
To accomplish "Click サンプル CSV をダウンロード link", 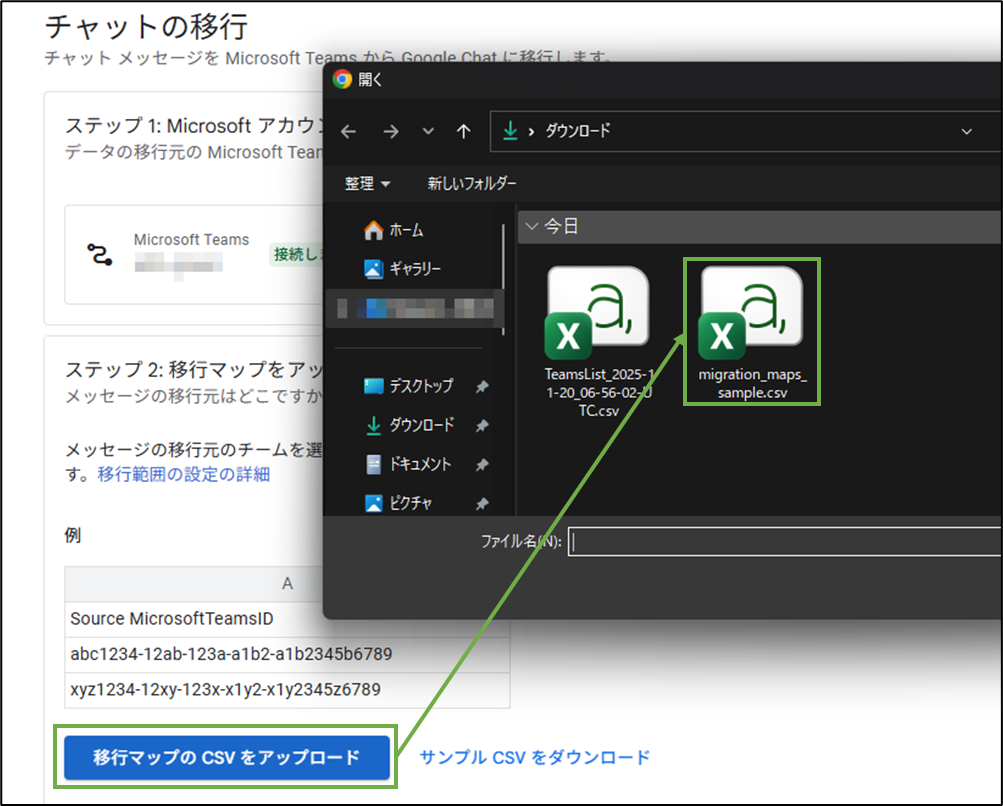I will pyautogui.click(x=535, y=757).
